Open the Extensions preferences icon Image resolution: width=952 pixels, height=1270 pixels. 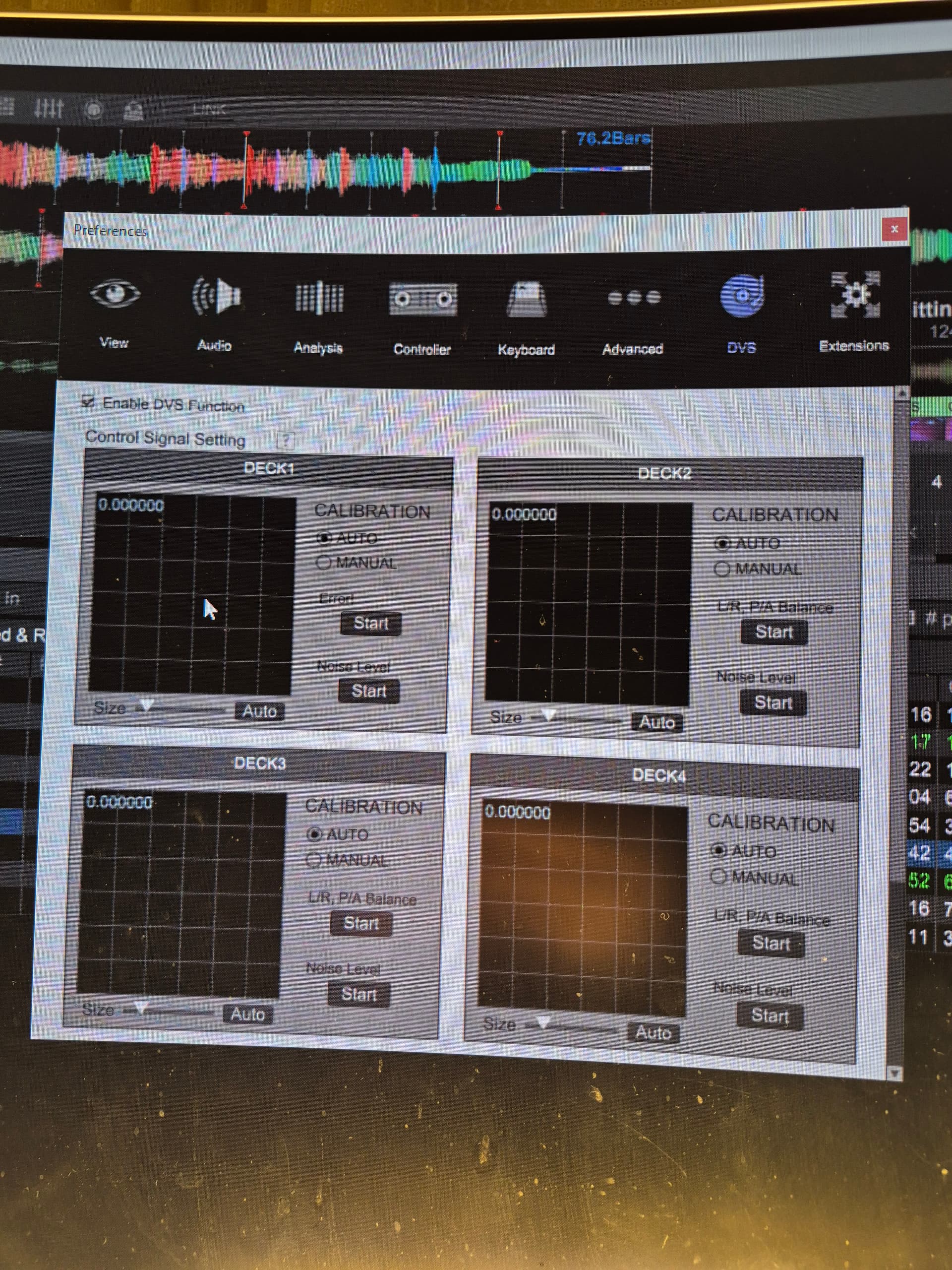pyautogui.click(x=854, y=295)
